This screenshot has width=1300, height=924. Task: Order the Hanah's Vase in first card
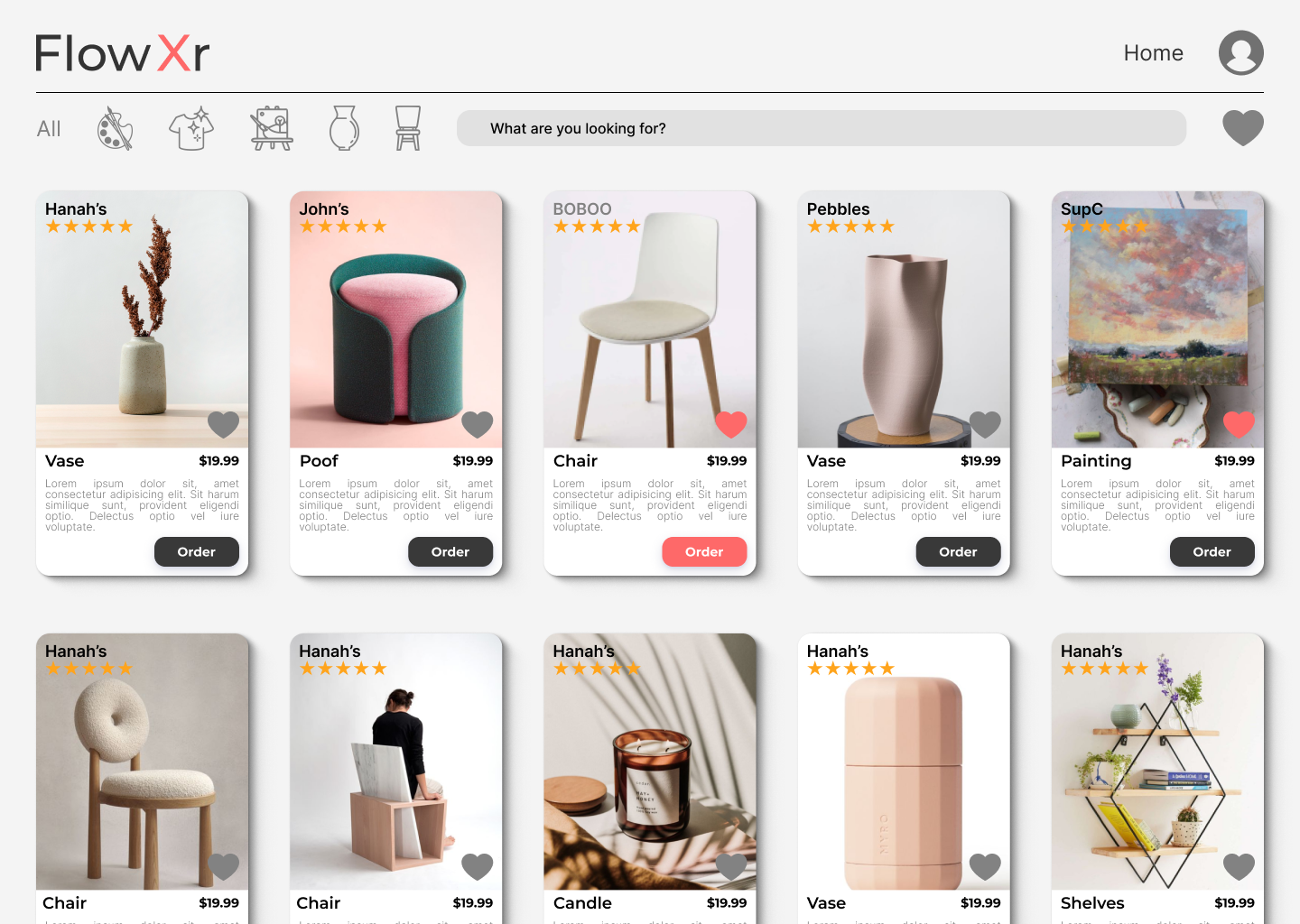197,551
